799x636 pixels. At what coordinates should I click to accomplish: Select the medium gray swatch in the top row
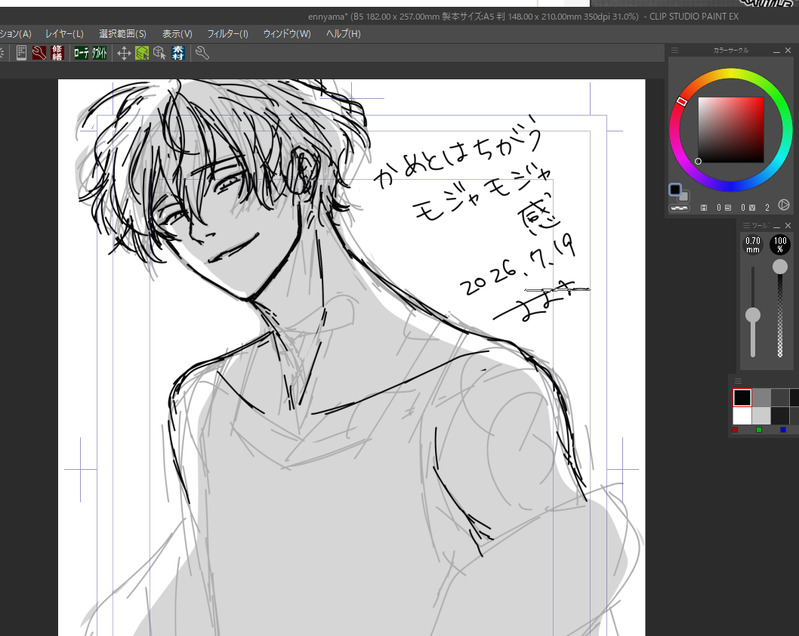[x=761, y=398]
